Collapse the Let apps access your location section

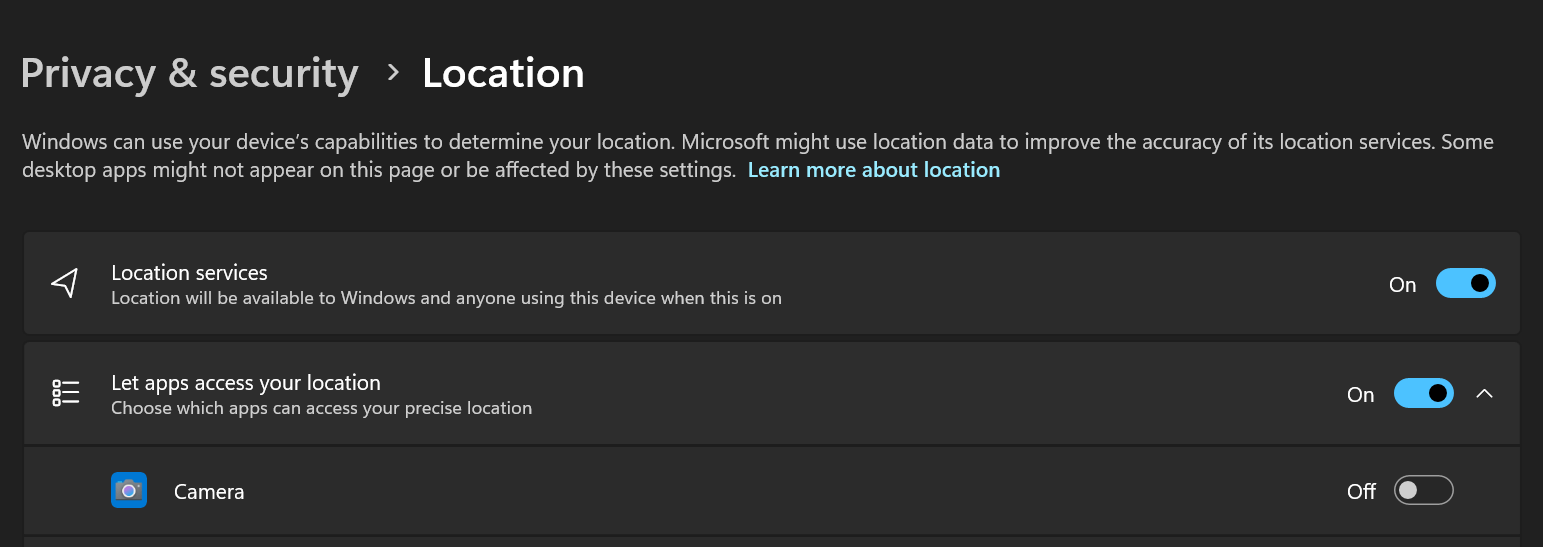(1485, 394)
